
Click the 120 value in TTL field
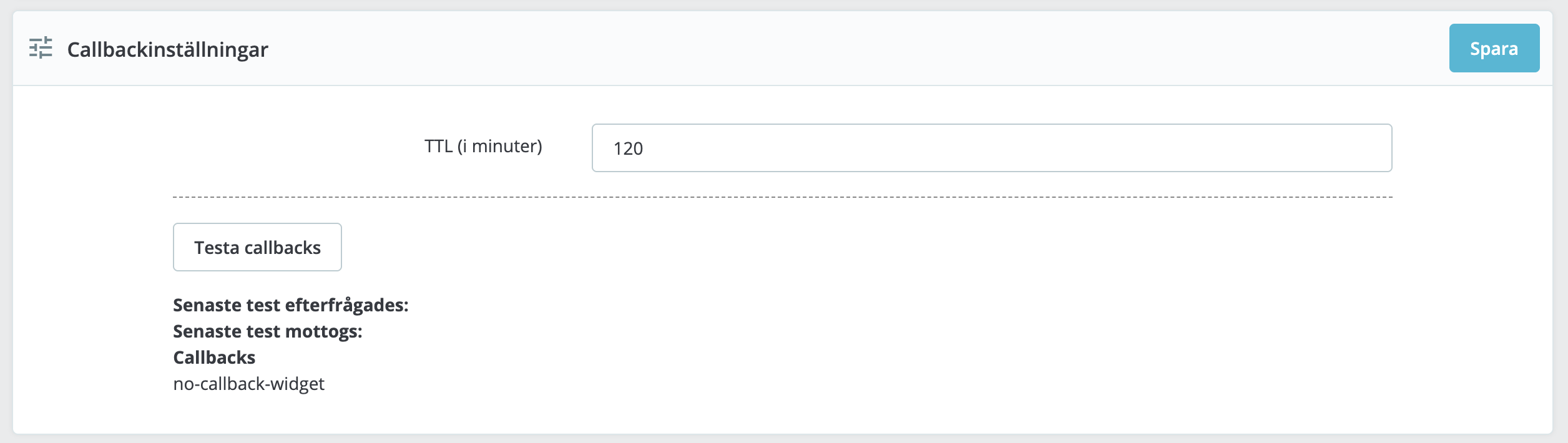pyautogui.click(x=628, y=148)
